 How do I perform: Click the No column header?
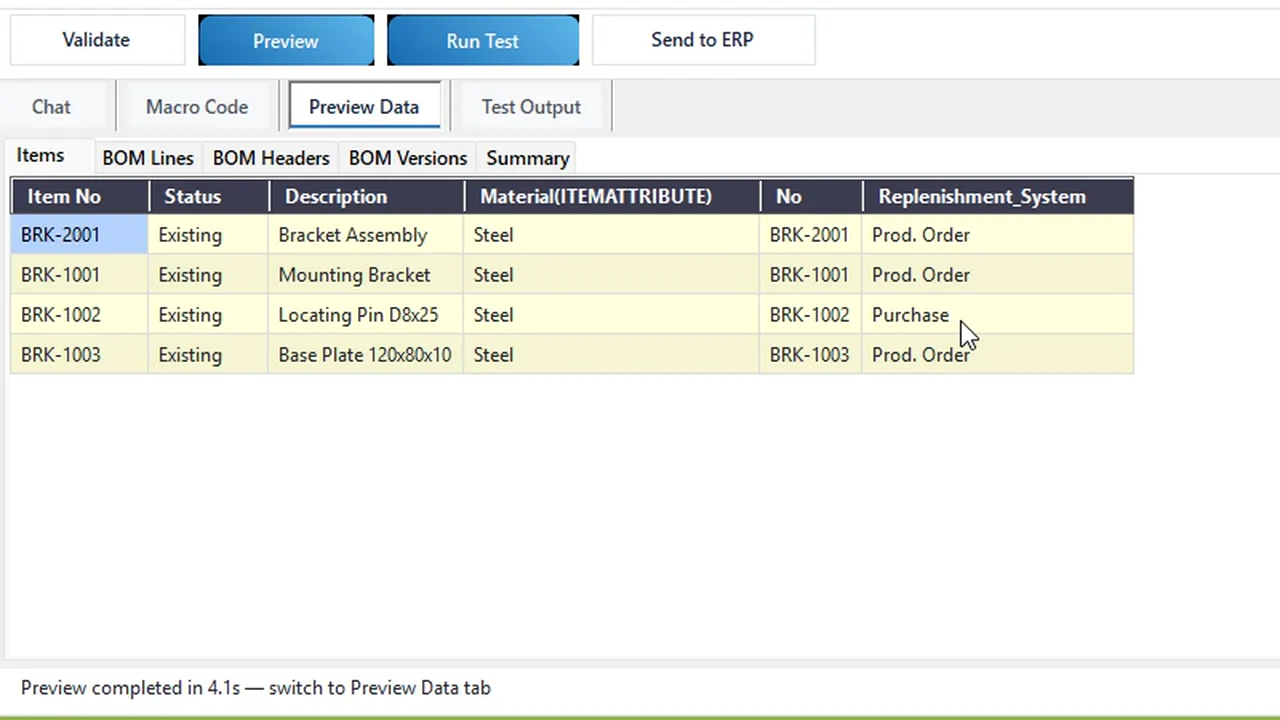click(811, 196)
